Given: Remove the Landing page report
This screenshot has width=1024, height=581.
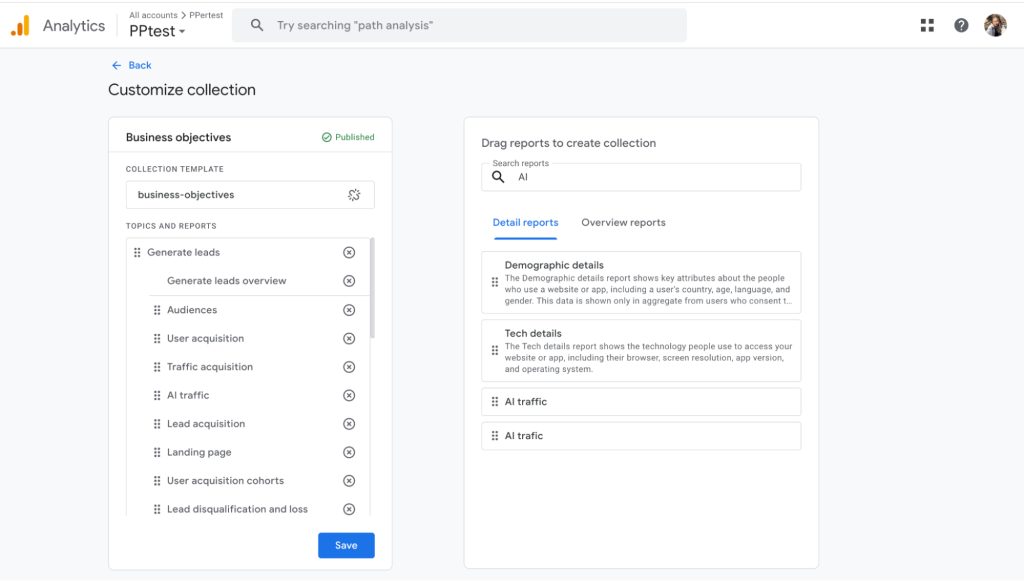Looking at the screenshot, I should click(x=349, y=453).
